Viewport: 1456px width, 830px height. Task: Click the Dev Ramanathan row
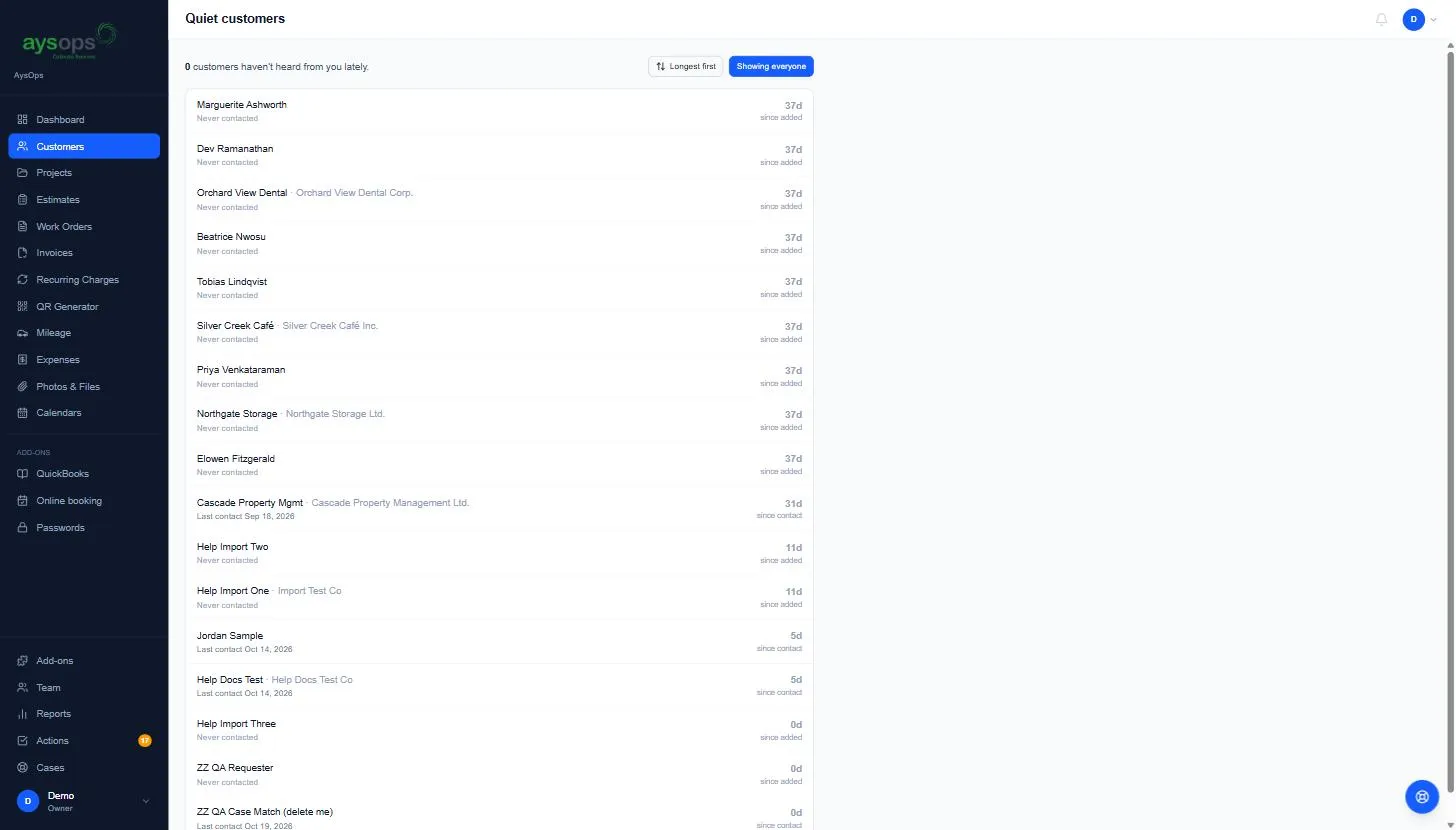pos(499,155)
